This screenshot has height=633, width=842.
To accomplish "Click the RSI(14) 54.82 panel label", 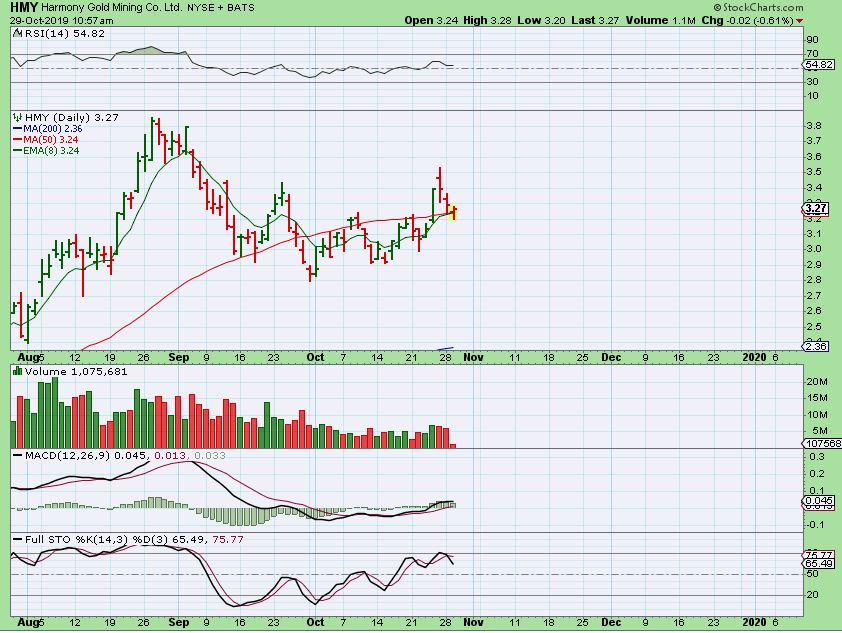I will tap(65, 33).
